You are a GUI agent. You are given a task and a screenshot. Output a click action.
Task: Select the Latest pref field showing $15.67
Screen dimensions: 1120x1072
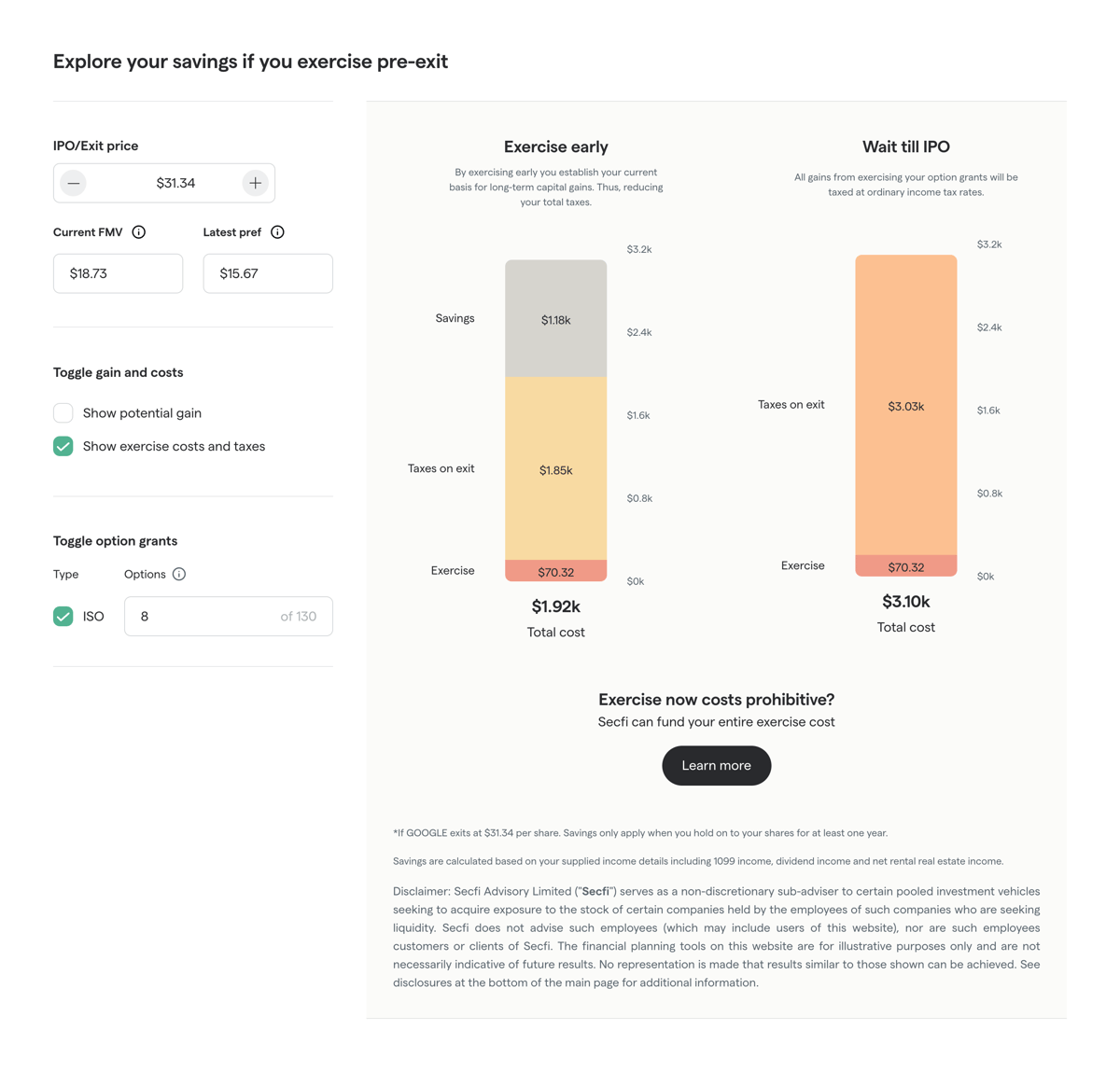tap(268, 272)
